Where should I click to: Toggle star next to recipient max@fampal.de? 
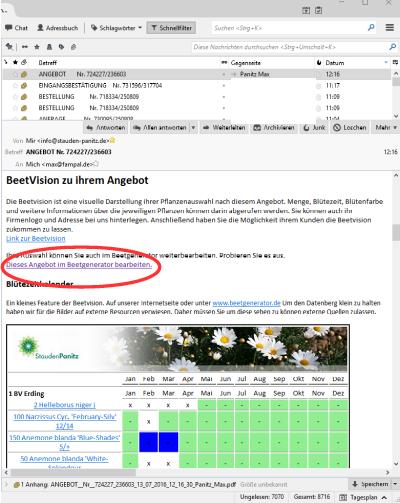(x=96, y=164)
